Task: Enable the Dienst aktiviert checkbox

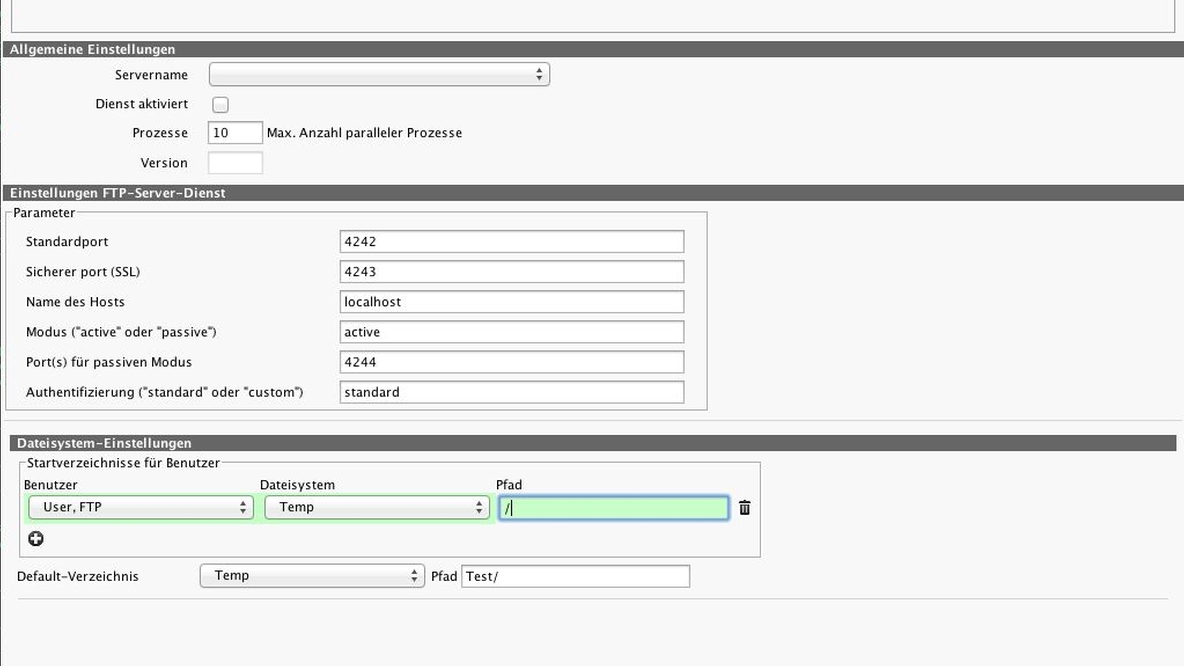Action: click(x=220, y=104)
